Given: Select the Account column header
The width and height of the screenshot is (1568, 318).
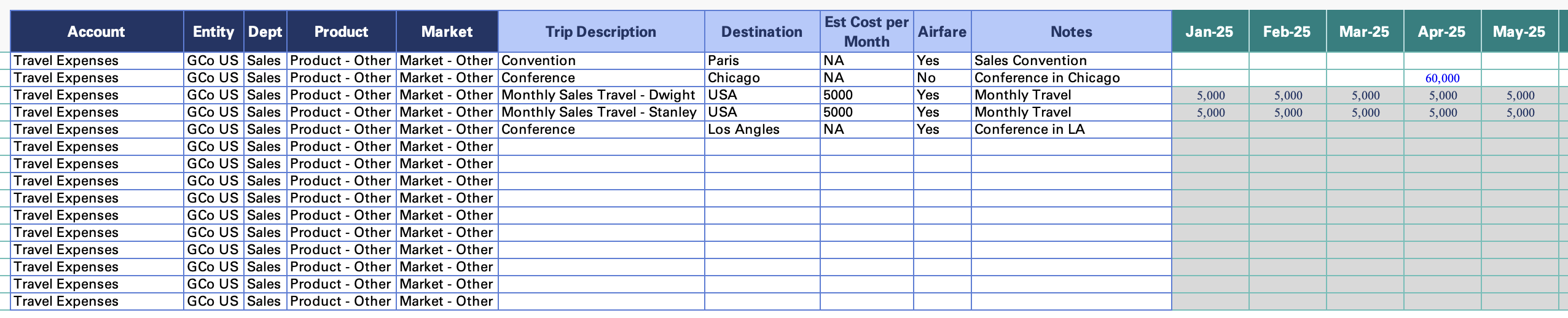Looking at the screenshot, I should (x=96, y=31).
